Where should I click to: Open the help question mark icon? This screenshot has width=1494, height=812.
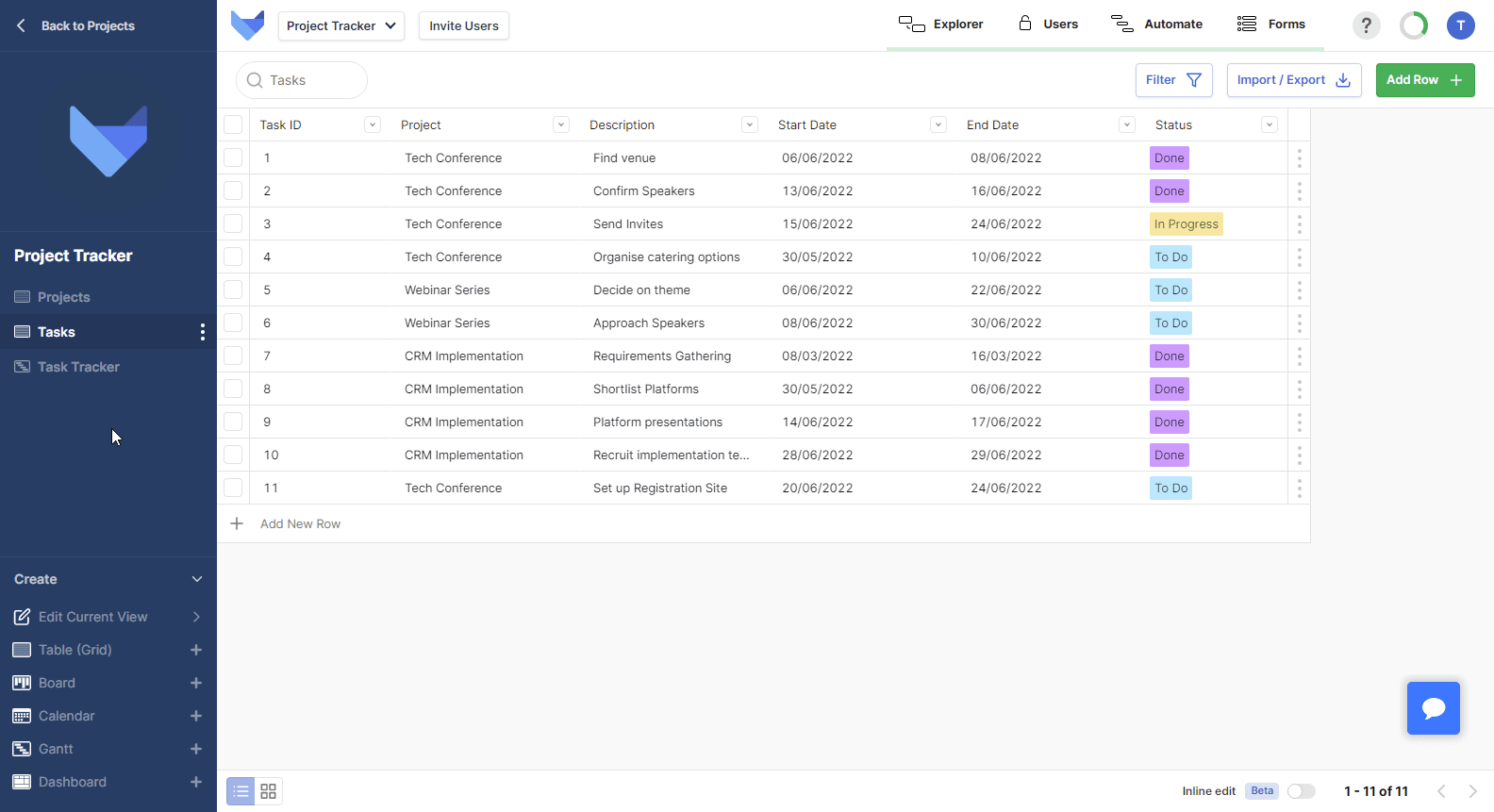1366,25
